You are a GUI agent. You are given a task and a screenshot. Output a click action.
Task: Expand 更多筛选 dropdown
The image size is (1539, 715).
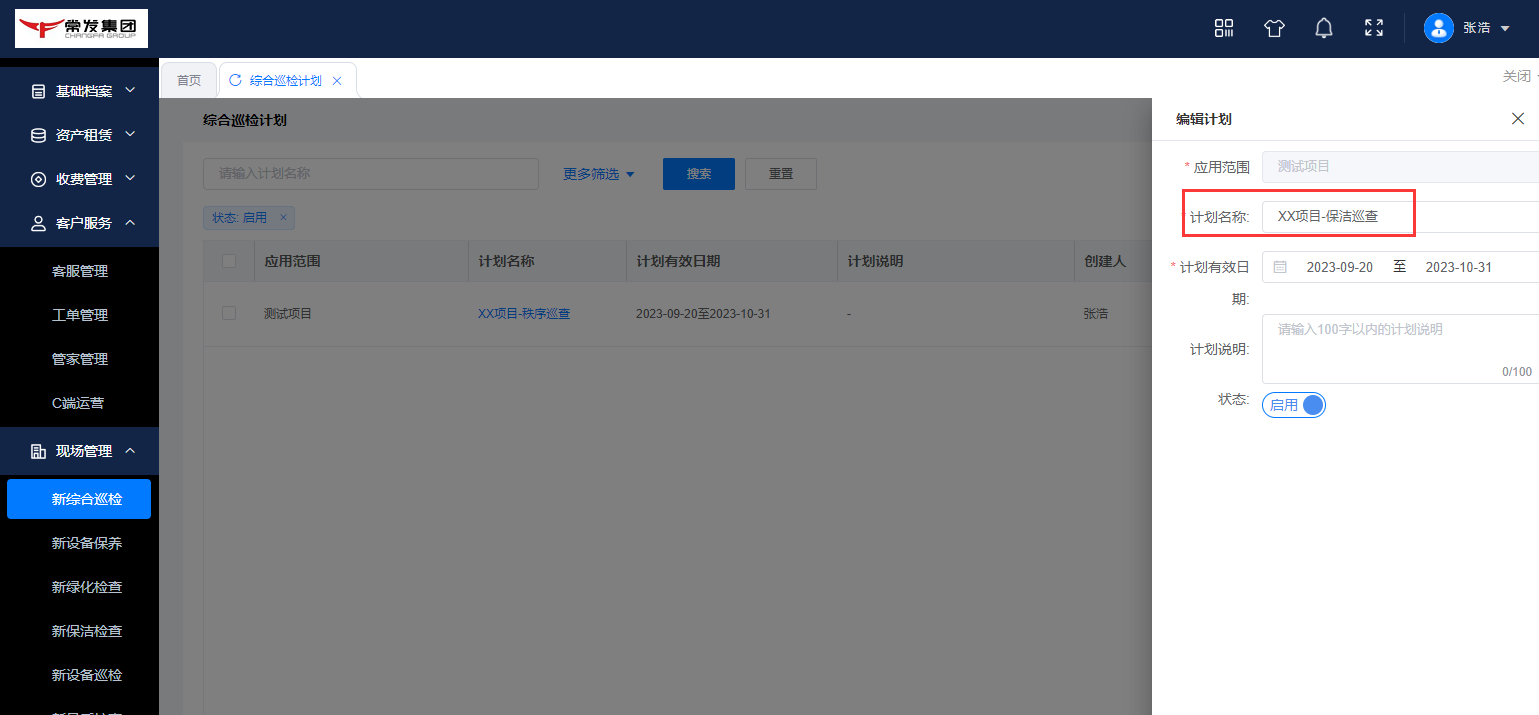pyautogui.click(x=598, y=174)
